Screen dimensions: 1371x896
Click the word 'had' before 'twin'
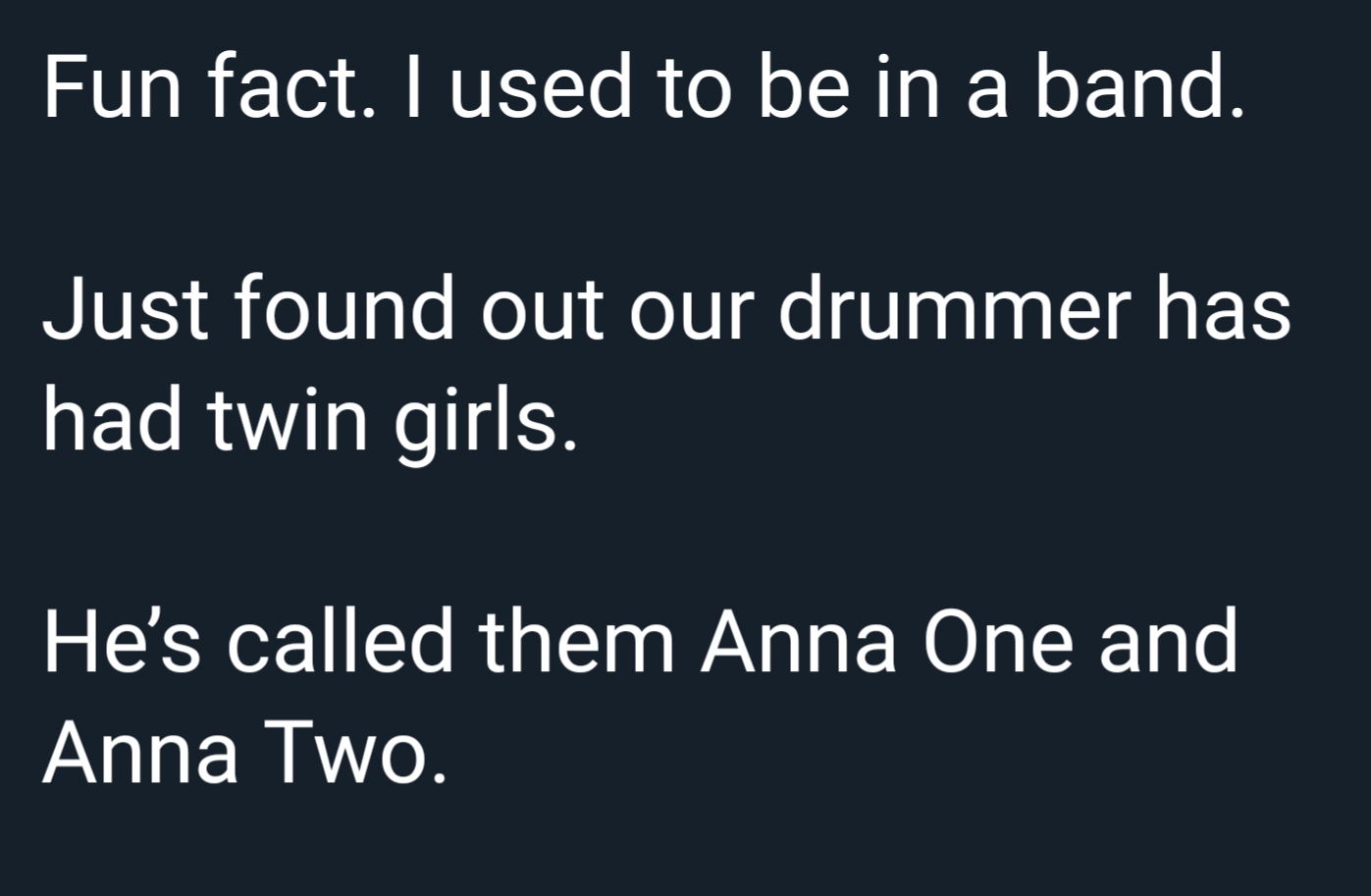[113, 418]
